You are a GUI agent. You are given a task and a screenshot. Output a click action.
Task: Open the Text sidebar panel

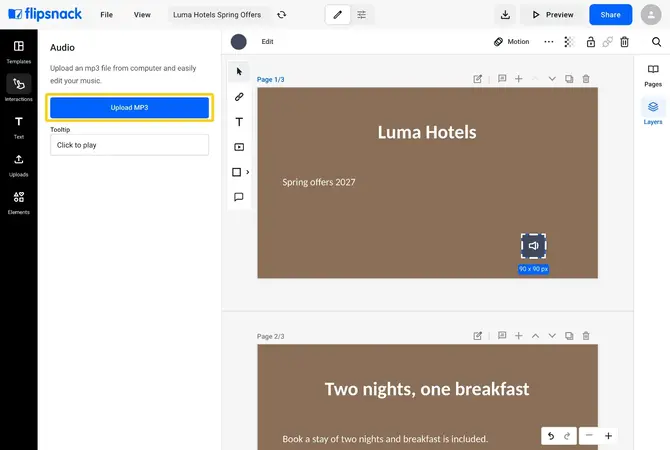coord(19,127)
